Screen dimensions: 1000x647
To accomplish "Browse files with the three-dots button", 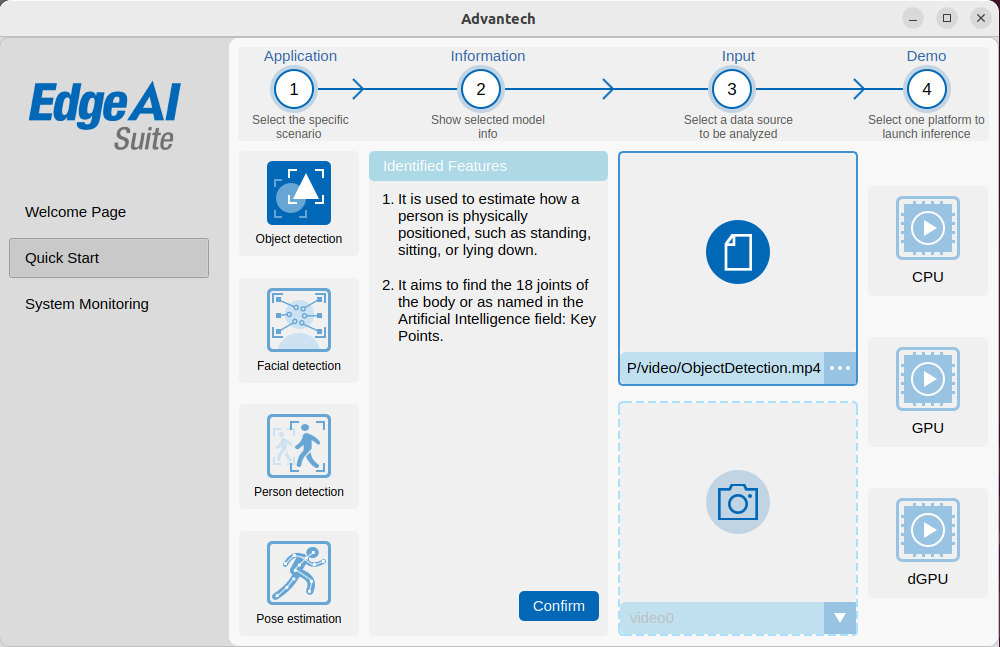I will (840, 368).
